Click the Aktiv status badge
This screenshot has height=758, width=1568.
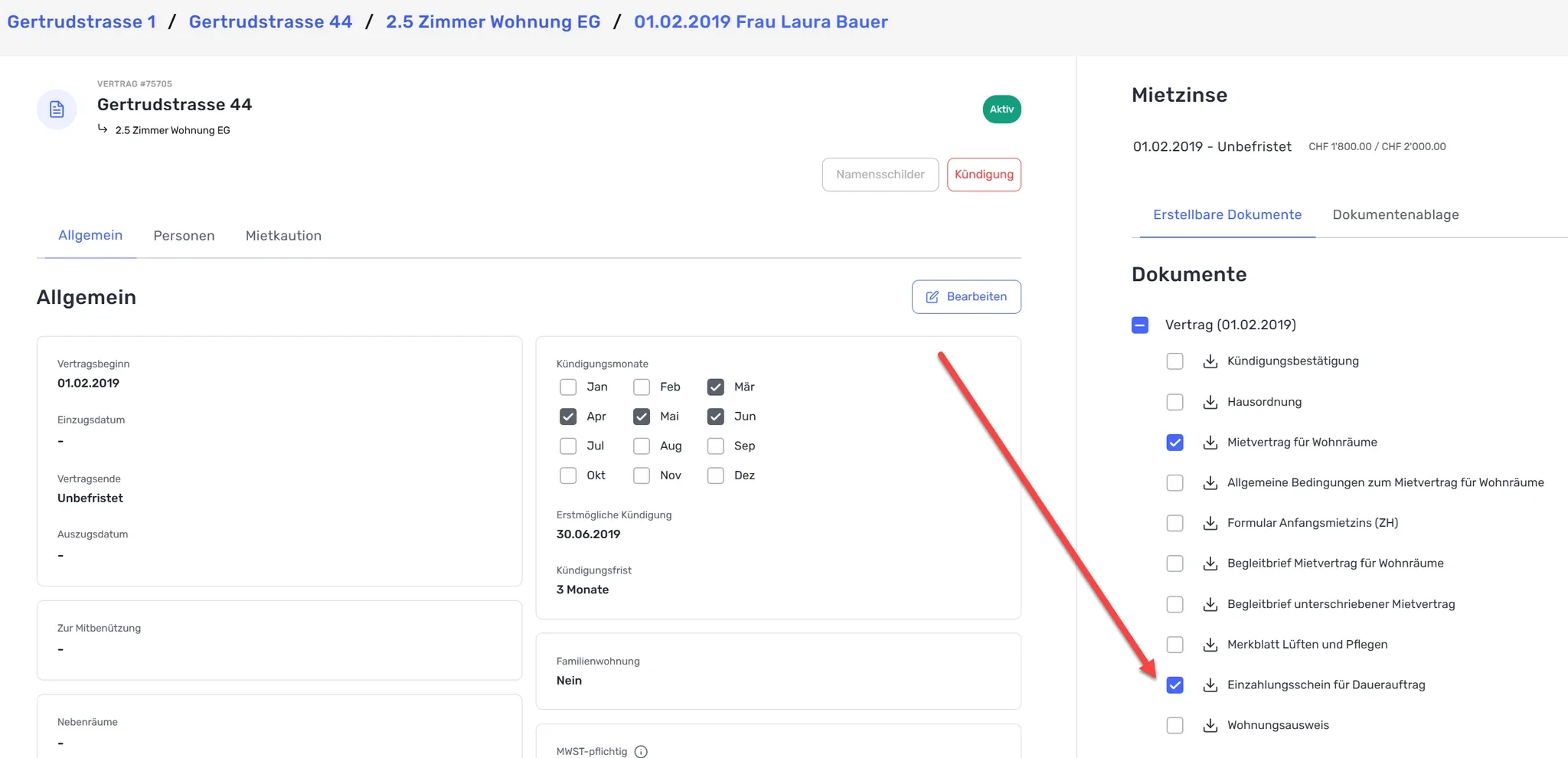tap(1001, 109)
